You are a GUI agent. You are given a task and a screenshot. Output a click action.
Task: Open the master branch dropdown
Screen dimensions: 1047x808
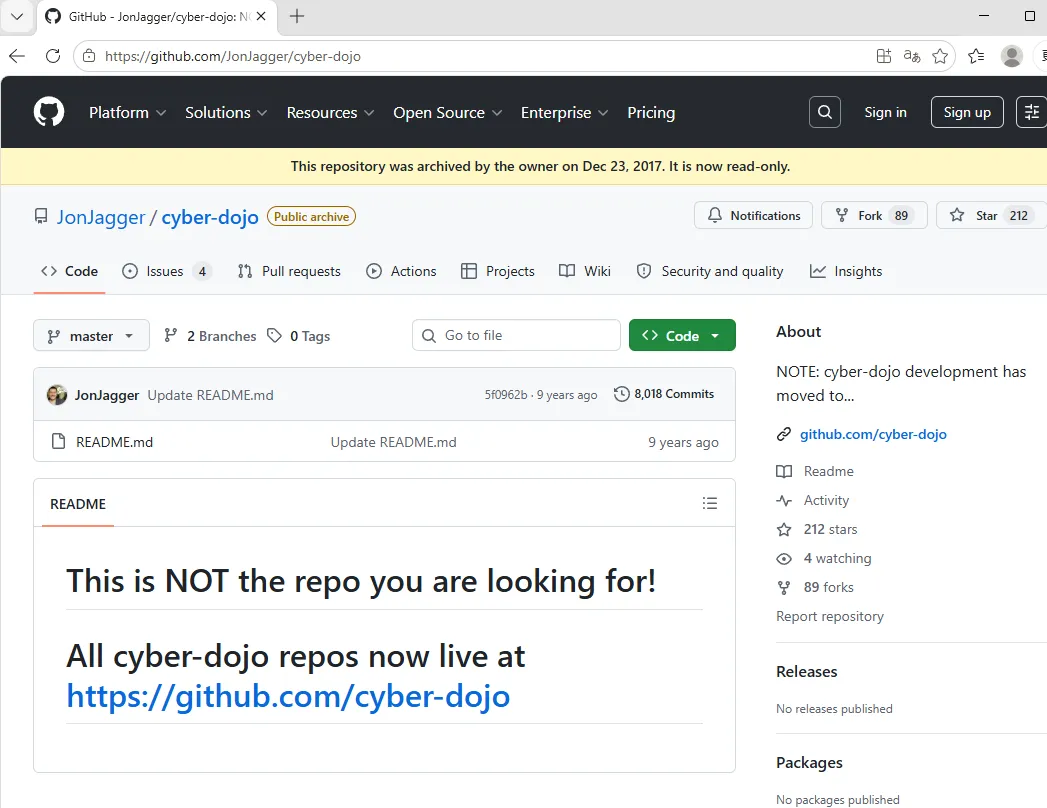click(91, 335)
